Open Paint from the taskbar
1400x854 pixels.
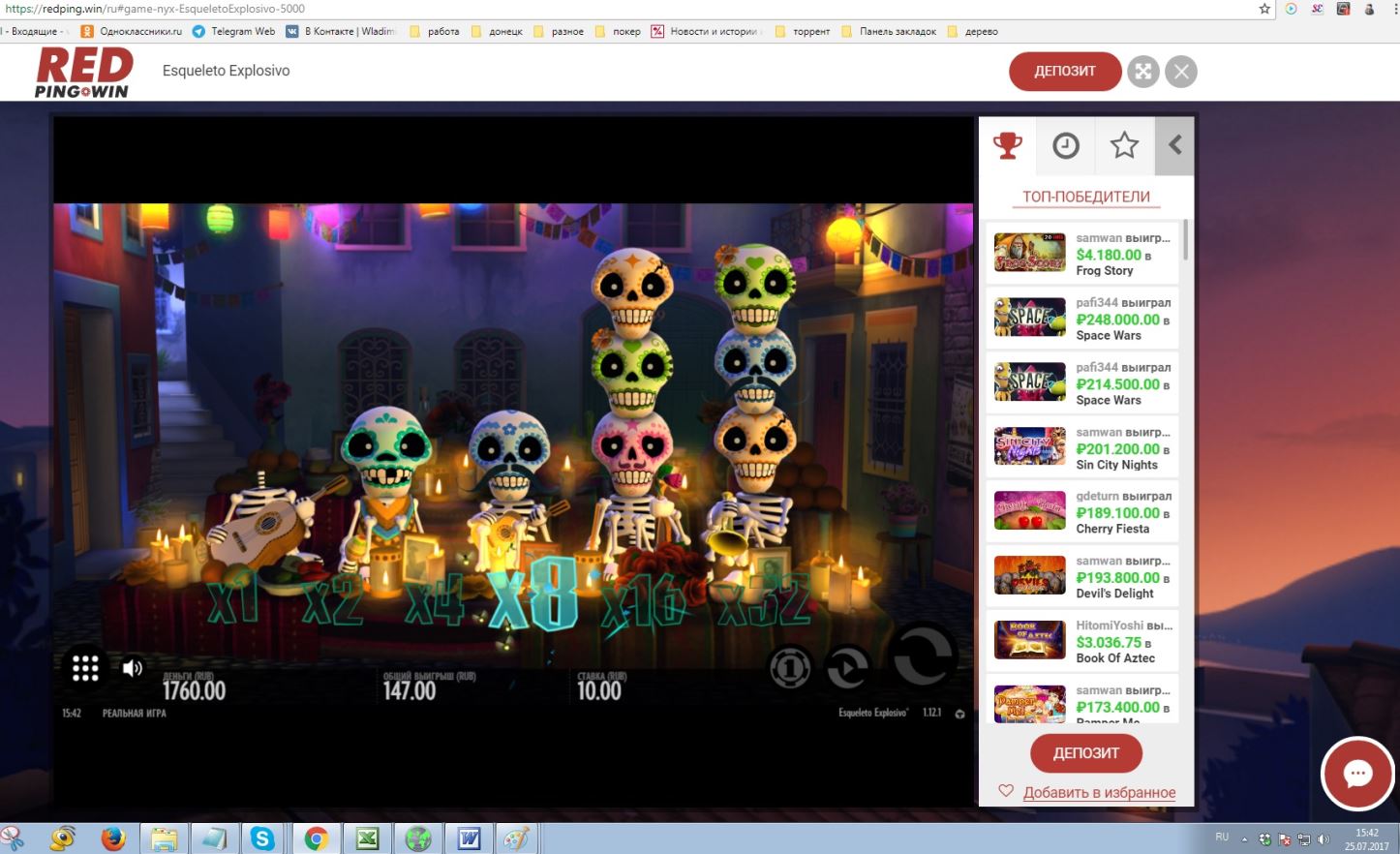click(518, 839)
